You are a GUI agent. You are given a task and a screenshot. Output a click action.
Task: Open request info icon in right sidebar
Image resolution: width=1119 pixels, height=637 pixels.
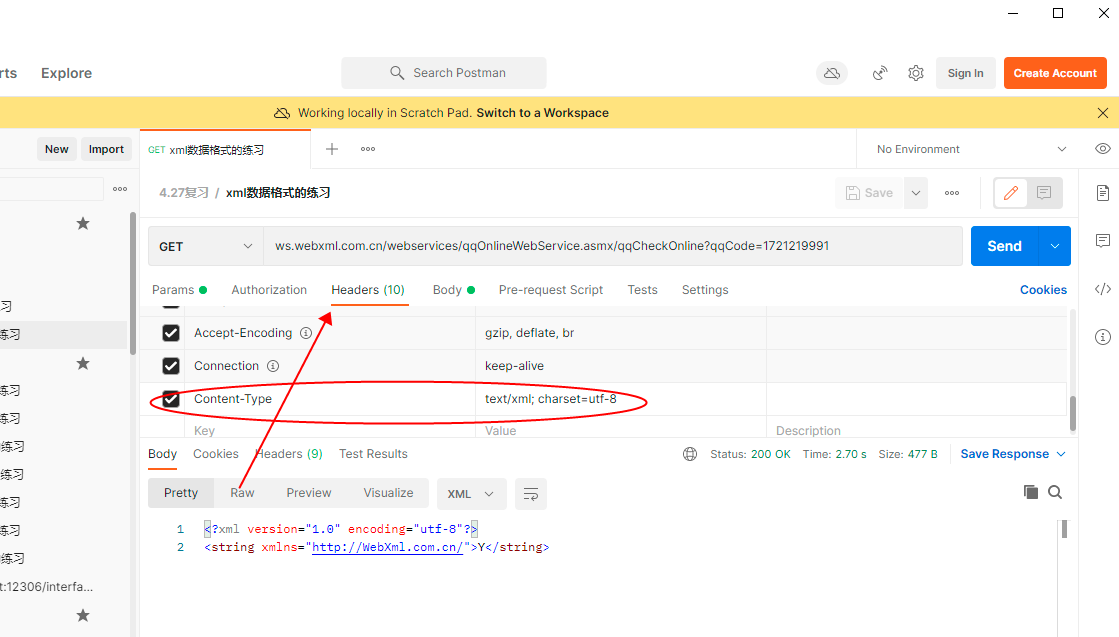[1103, 337]
